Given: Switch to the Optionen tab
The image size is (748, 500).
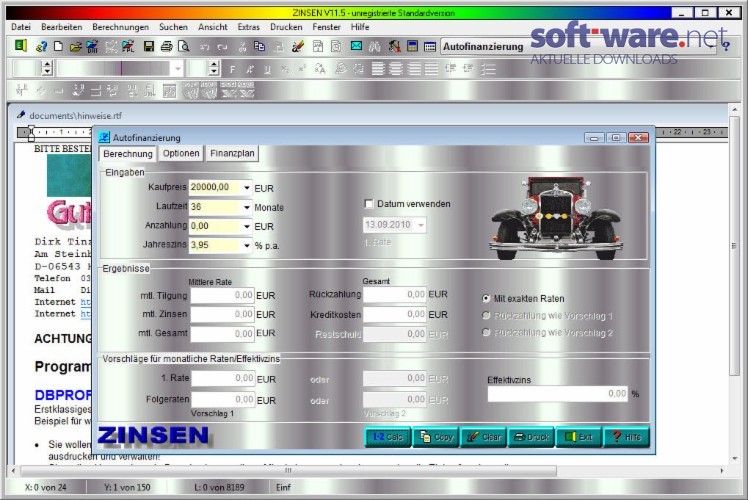Looking at the screenshot, I should point(181,154).
